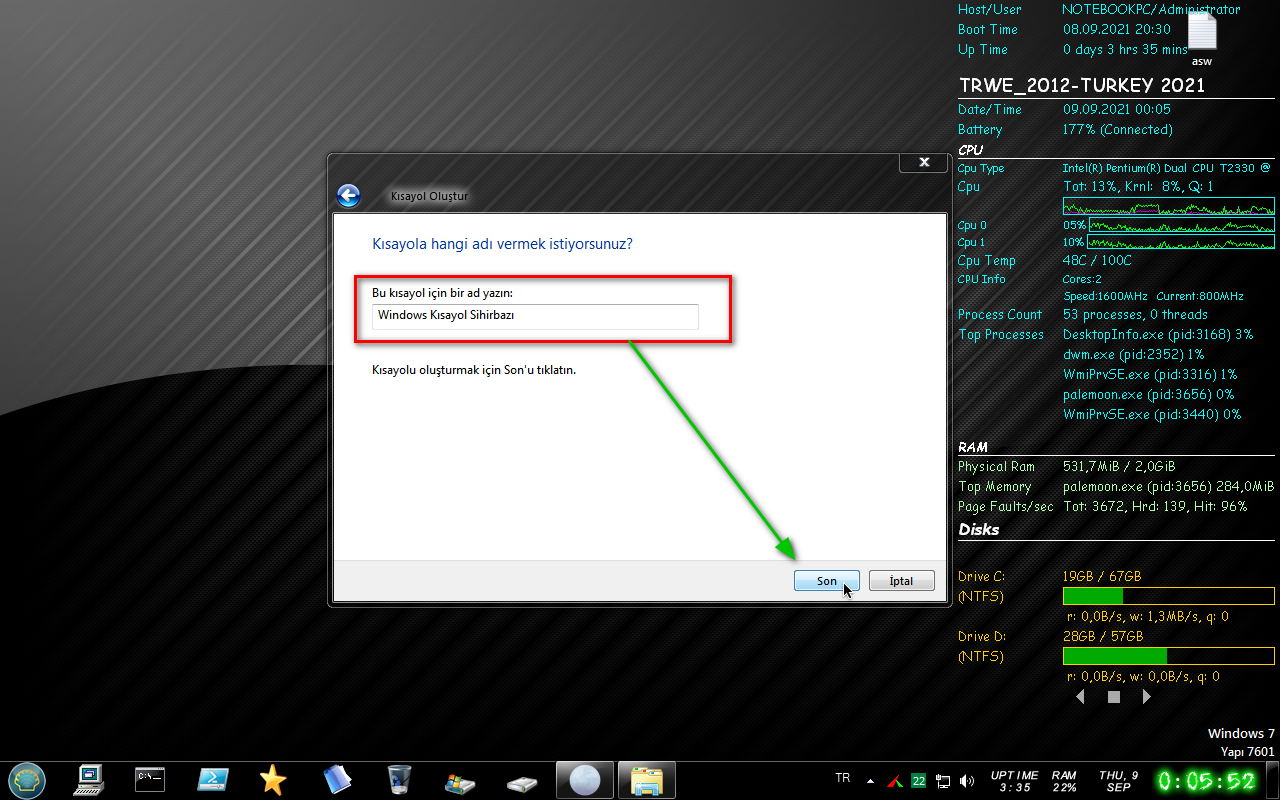Screen dimensions: 1280x800
Task: Click the green 22 tray icon
Action: coord(918,780)
